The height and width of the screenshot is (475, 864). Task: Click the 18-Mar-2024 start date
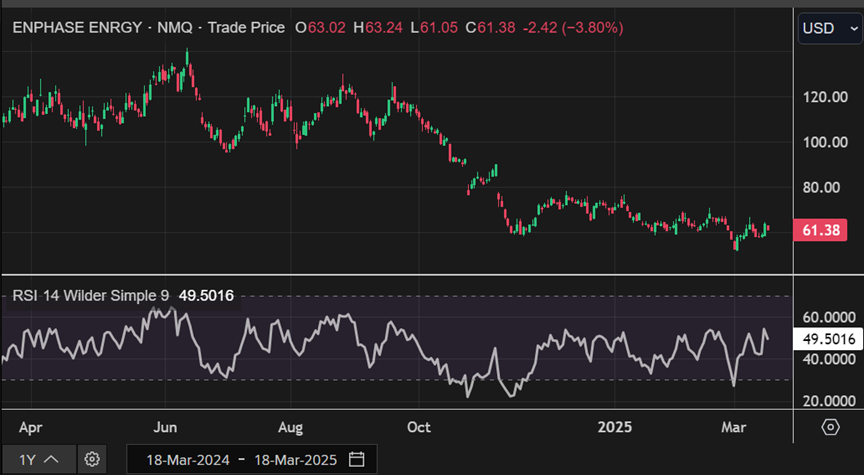coord(187,460)
